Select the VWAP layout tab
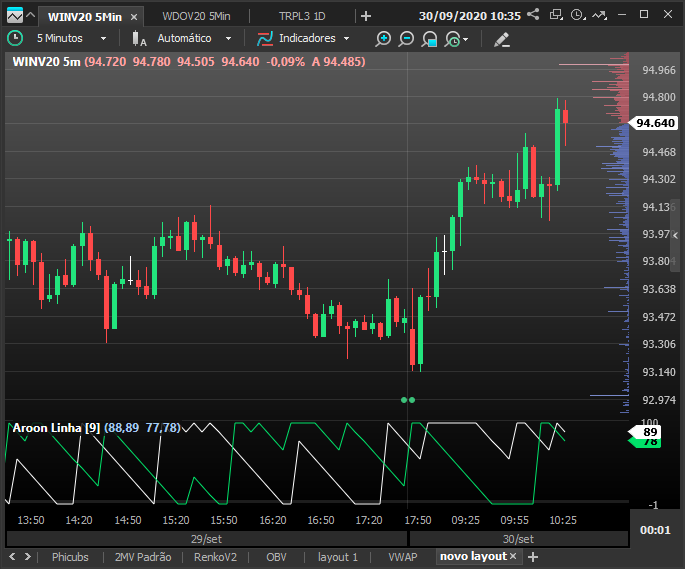Viewport: 685px width, 569px height. 403,557
